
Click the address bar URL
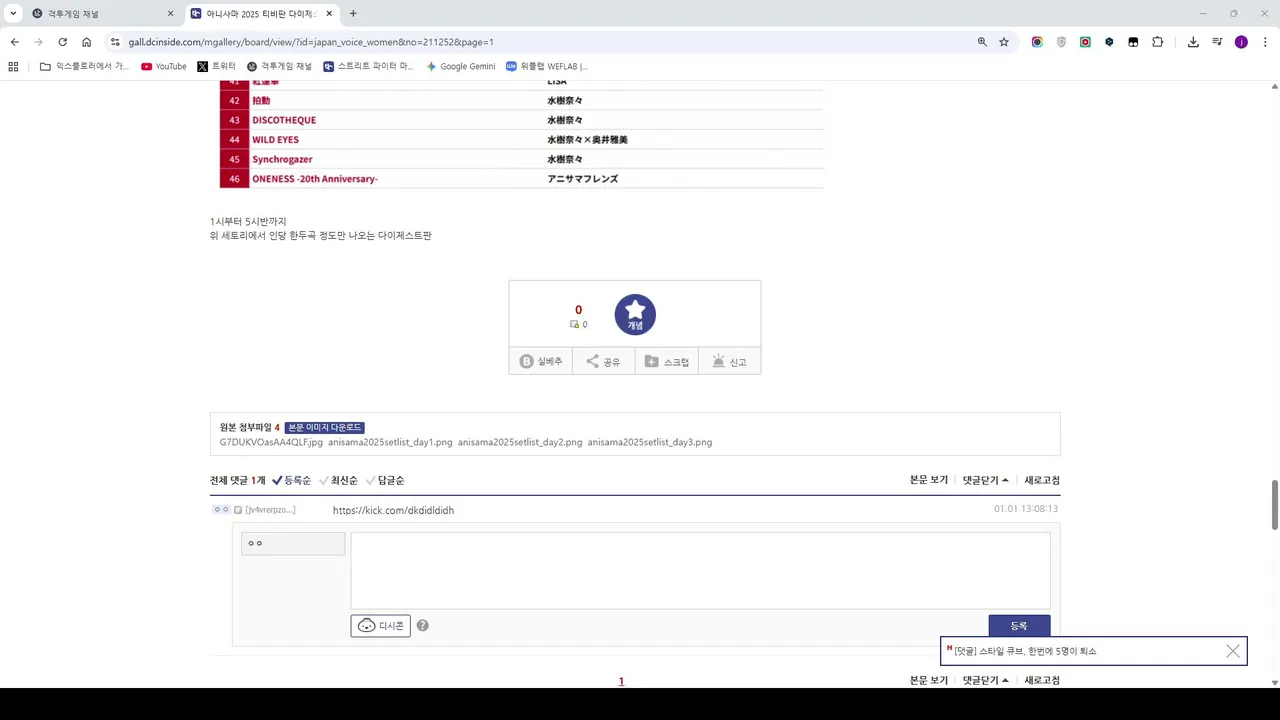point(311,42)
